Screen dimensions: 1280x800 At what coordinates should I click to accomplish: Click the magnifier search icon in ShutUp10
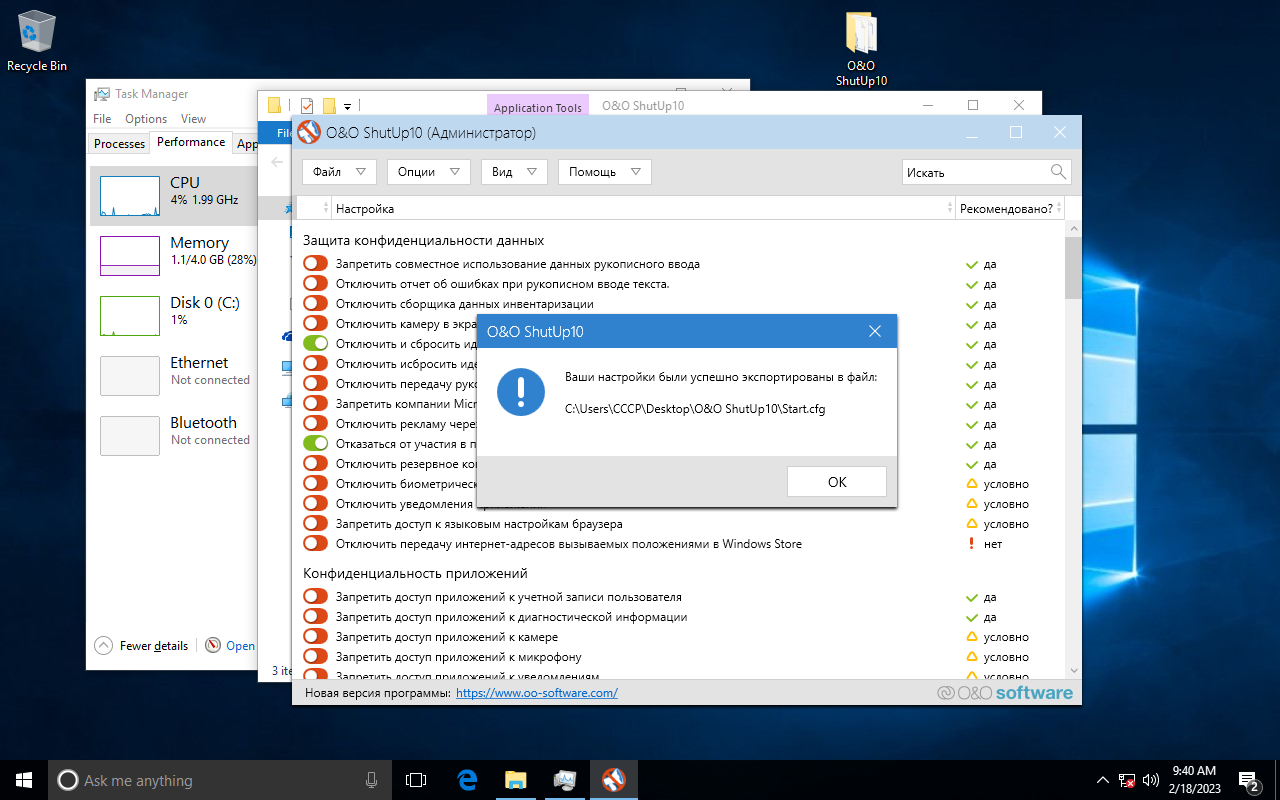[1059, 172]
